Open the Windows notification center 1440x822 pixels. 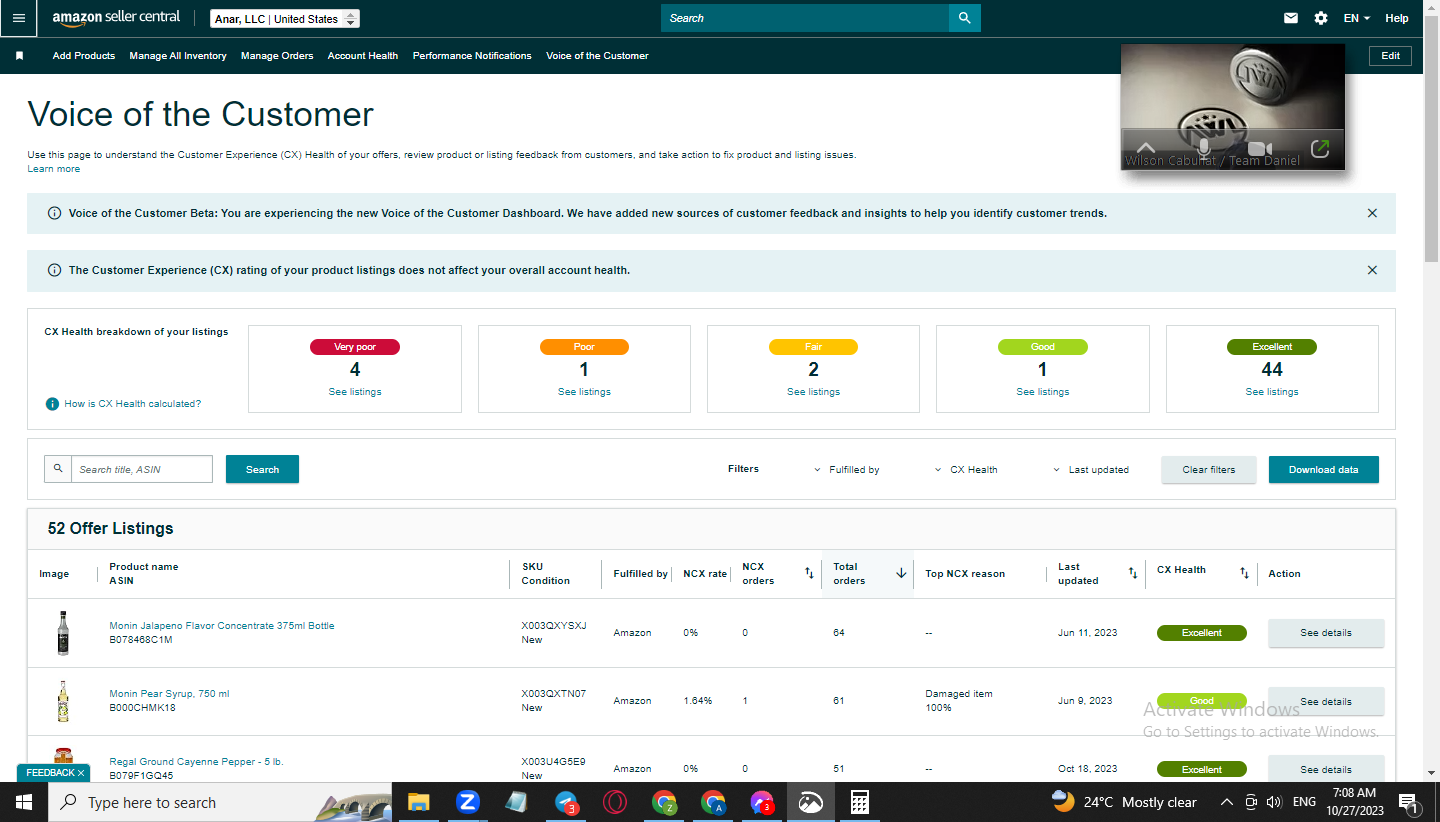tap(1408, 802)
